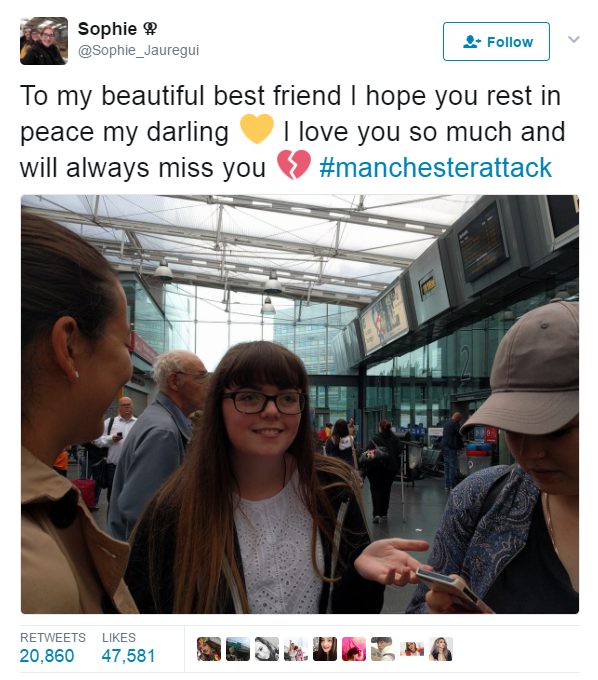The image size is (598, 680).
Task: Open second liker avatar with building photo
Action: click(238, 649)
